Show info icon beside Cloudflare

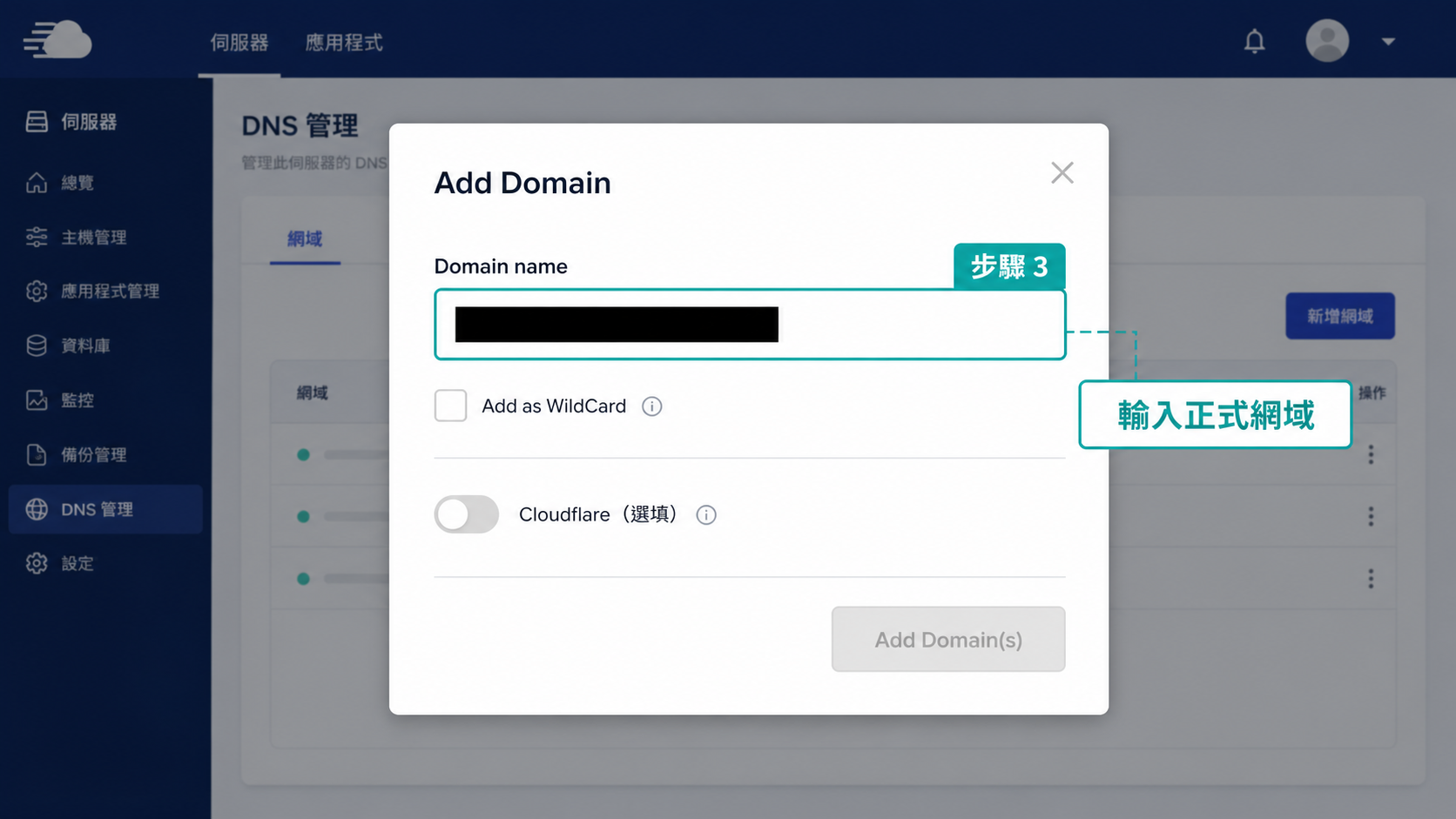(x=706, y=515)
